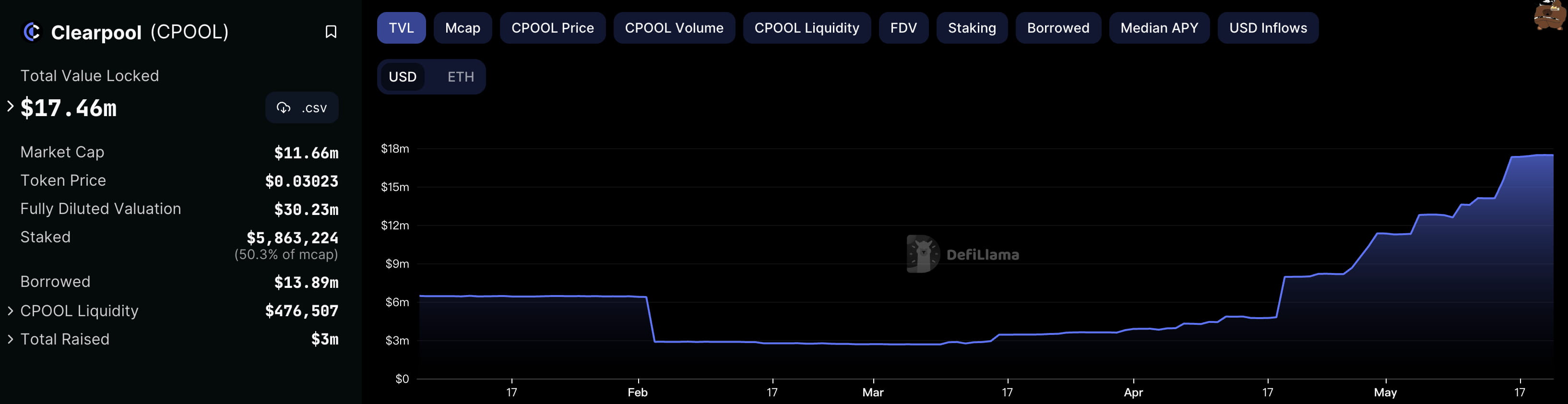Toggle the CPOOL Volume metric
Screen dimensions: 1568x404
click(674, 28)
